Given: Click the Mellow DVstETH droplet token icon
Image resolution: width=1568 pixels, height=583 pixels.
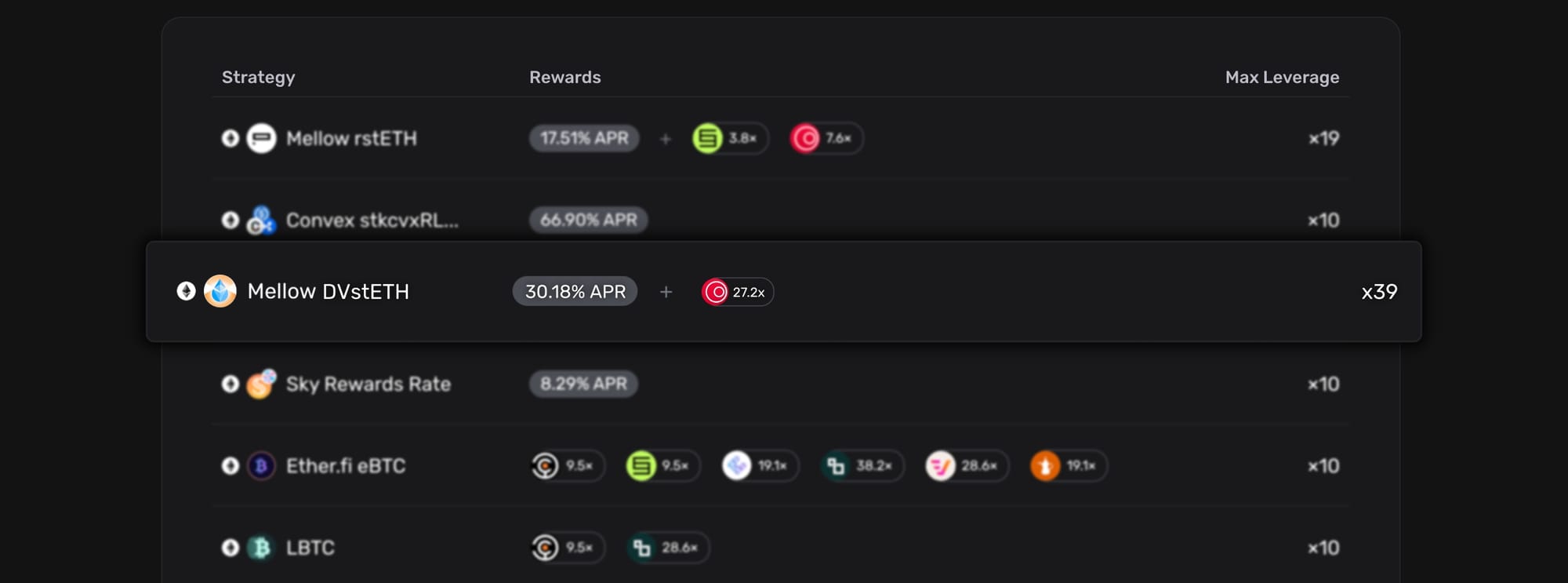Looking at the screenshot, I should (x=220, y=291).
